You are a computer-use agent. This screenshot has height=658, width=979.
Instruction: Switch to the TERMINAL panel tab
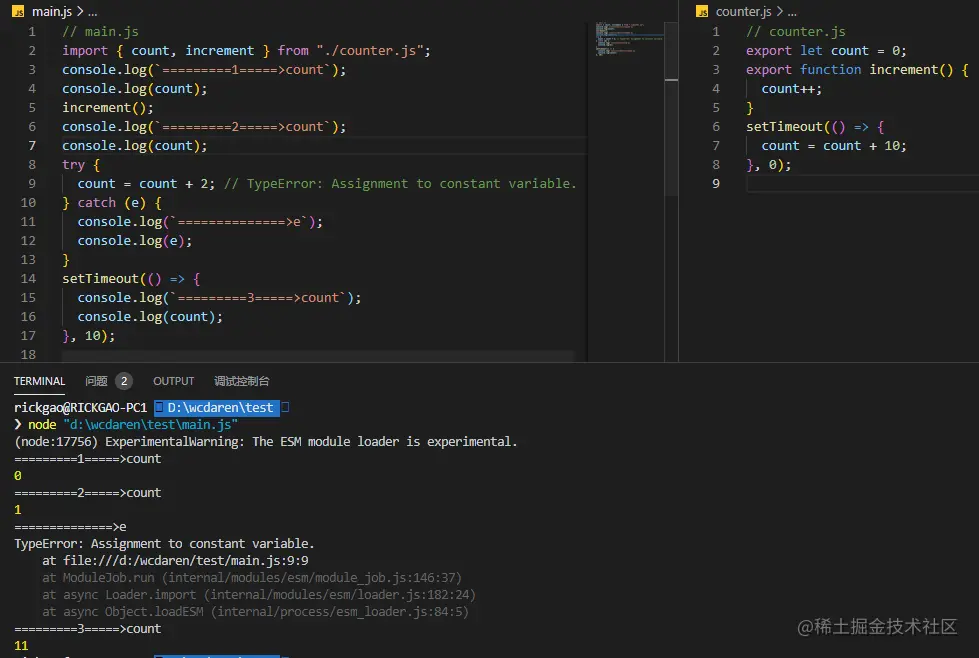tap(39, 381)
